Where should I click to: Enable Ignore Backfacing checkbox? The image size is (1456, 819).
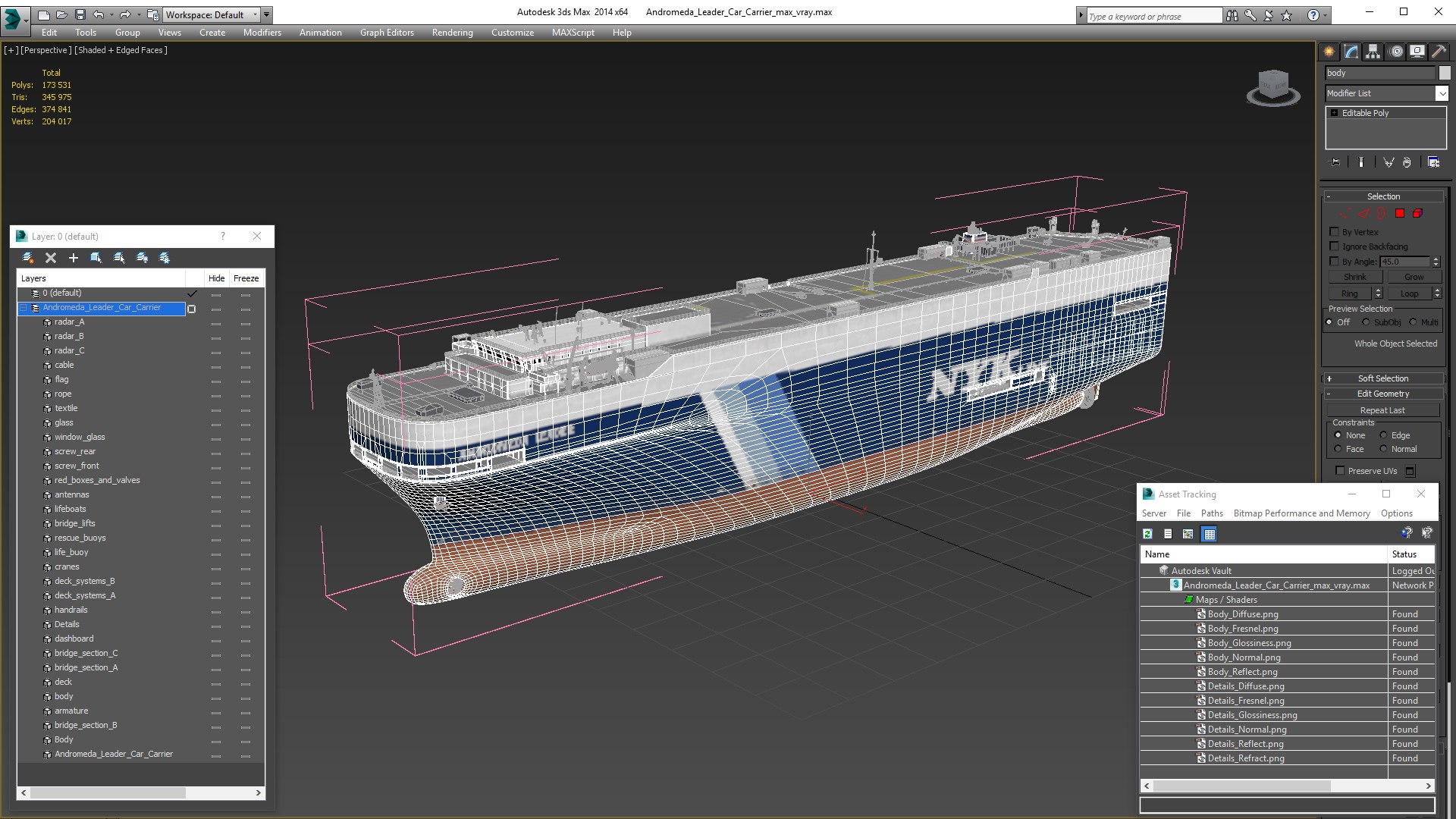(1334, 246)
